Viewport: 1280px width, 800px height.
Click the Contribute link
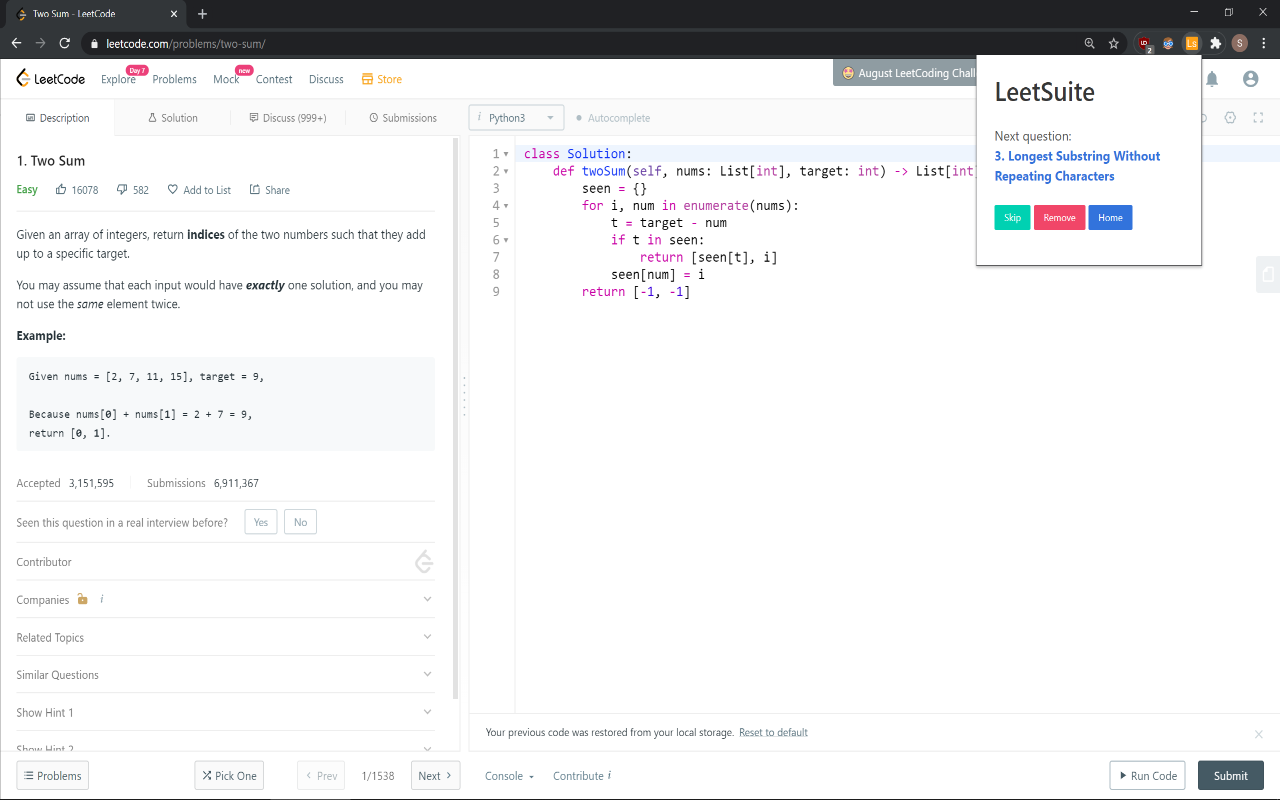(x=582, y=776)
